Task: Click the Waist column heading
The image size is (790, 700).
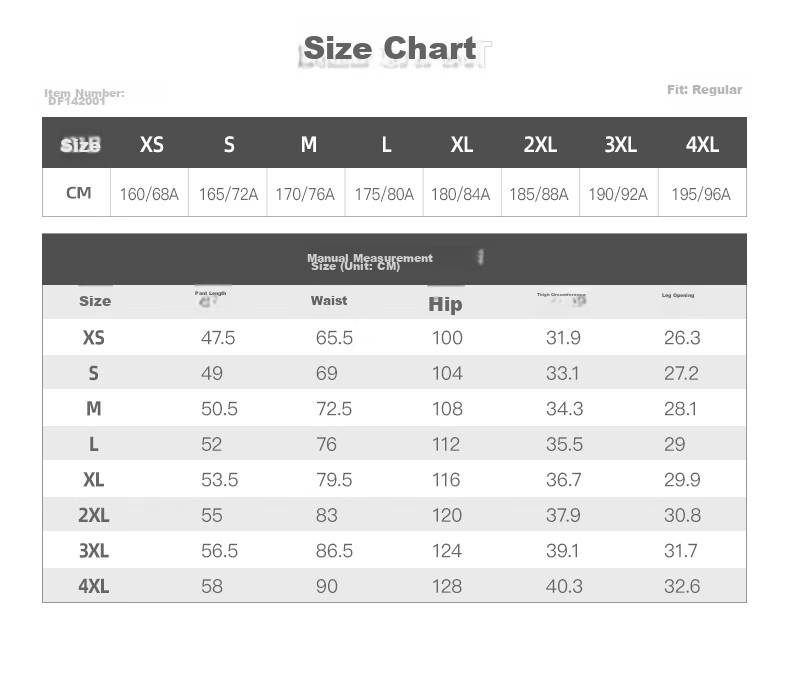Action: click(x=328, y=300)
